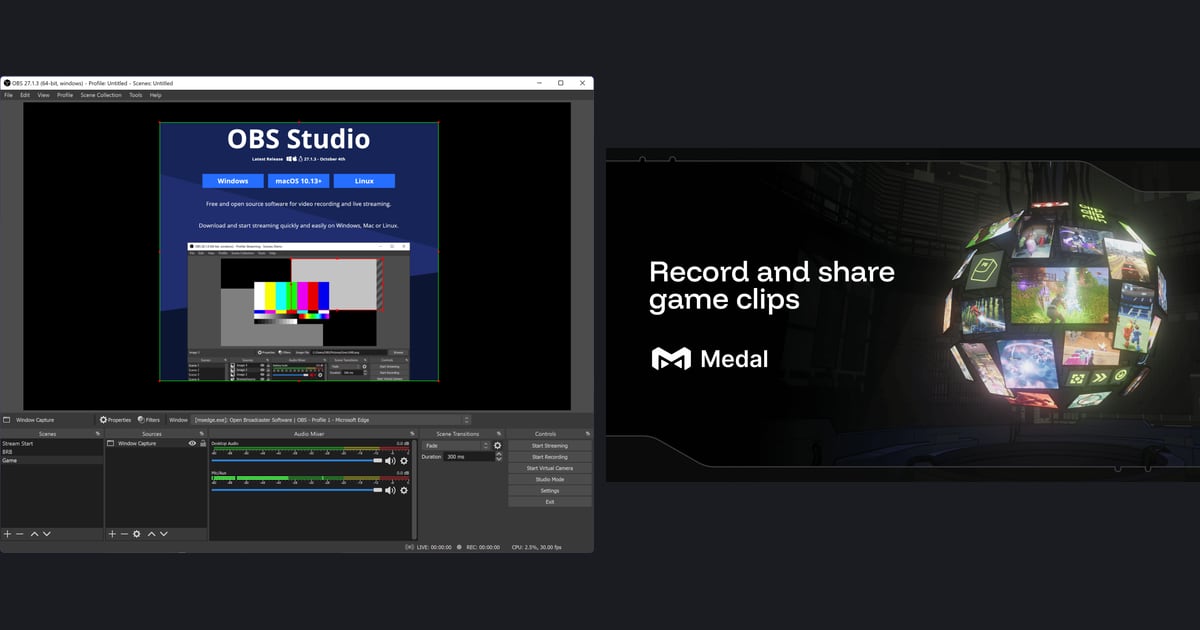Add a new source with the Sources plus icon

point(112,534)
